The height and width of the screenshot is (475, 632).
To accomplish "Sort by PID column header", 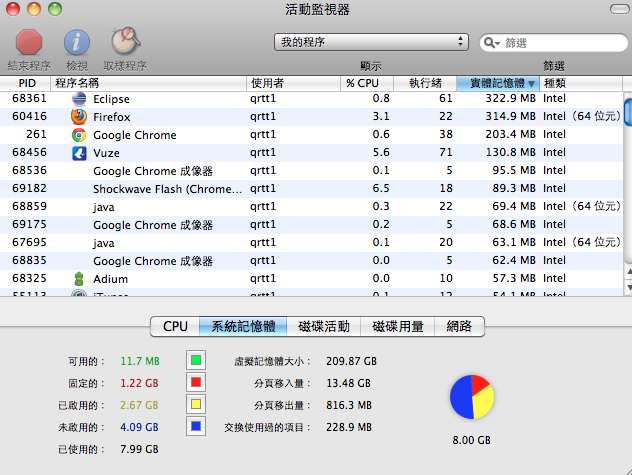I will pyautogui.click(x=25, y=83).
